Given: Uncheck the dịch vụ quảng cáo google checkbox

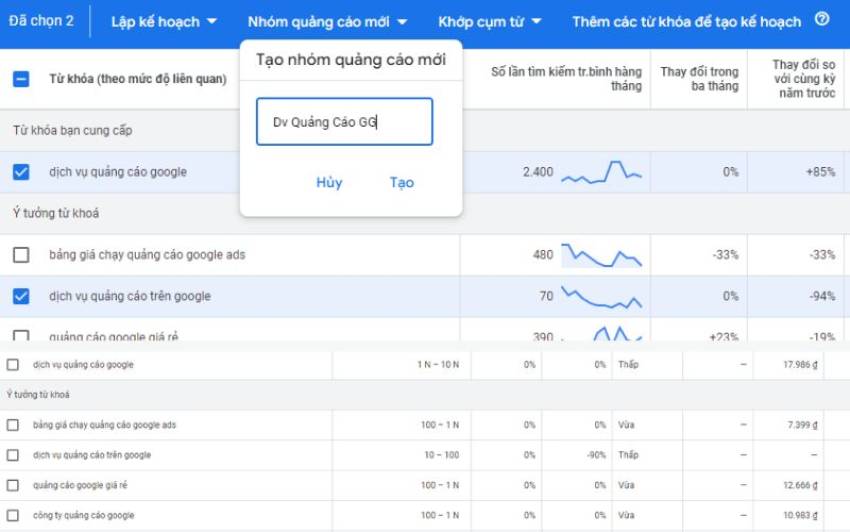Looking at the screenshot, I should tap(21, 172).
